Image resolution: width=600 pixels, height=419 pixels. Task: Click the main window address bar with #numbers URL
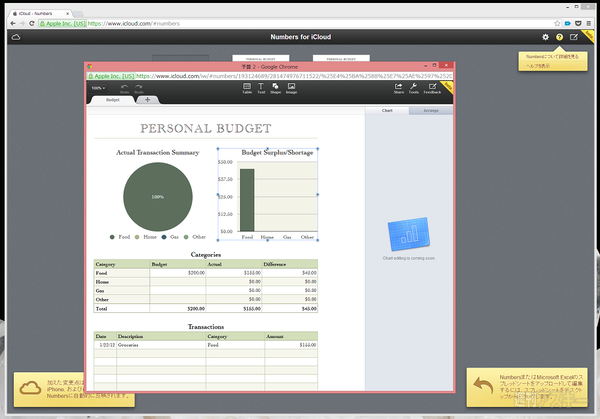(294, 24)
